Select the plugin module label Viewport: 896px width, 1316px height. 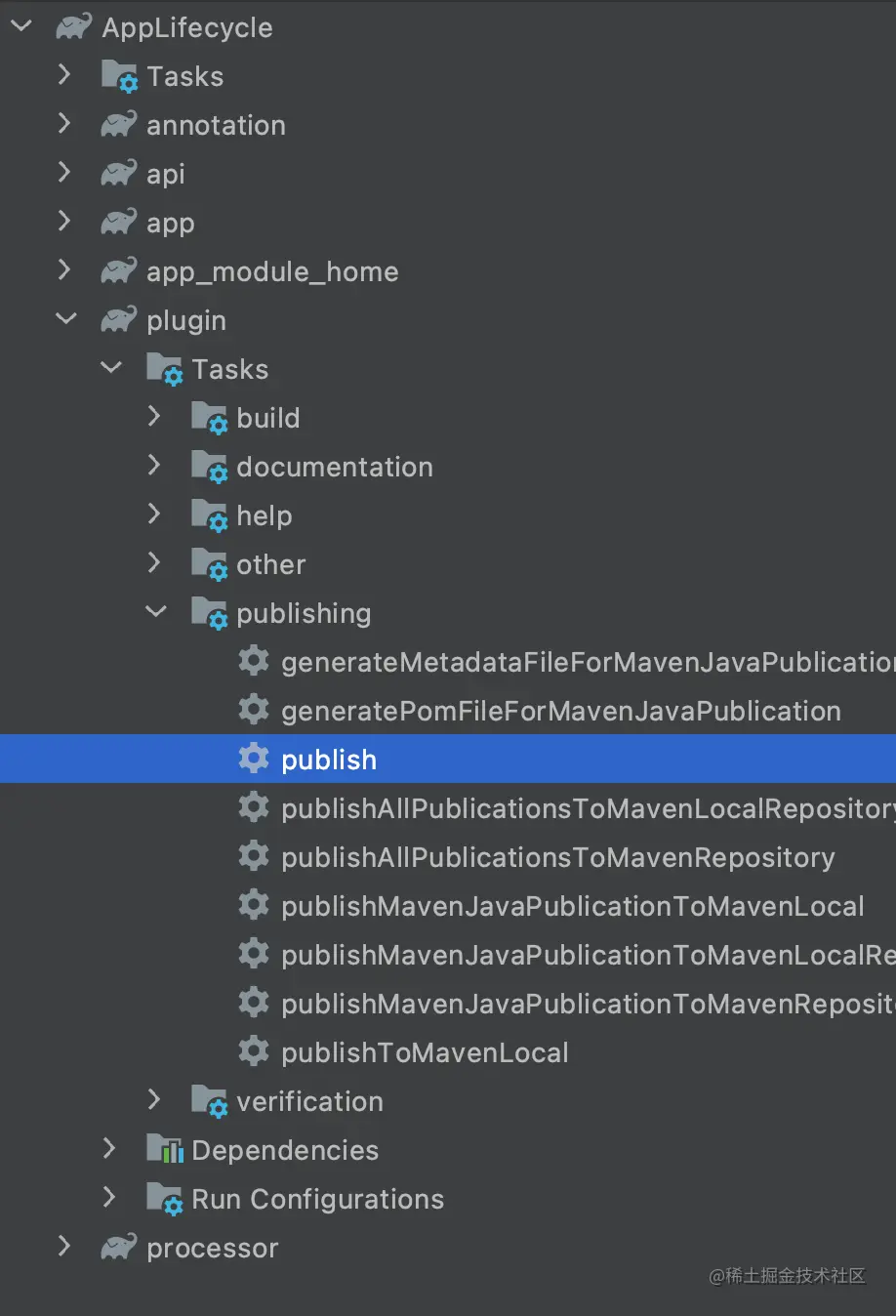tap(186, 321)
